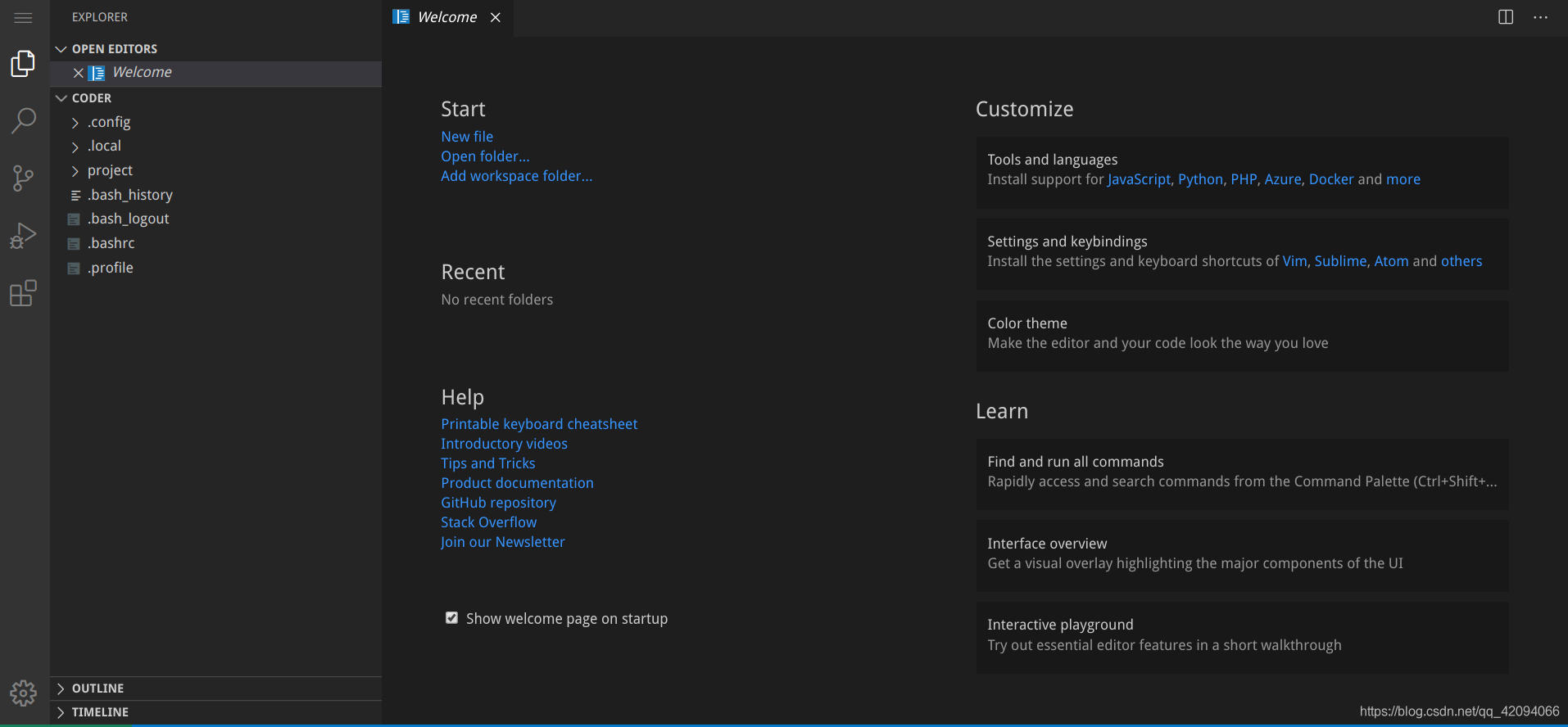Open Introductory videos link
Viewport: 1568px width, 727px height.
click(x=504, y=444)
